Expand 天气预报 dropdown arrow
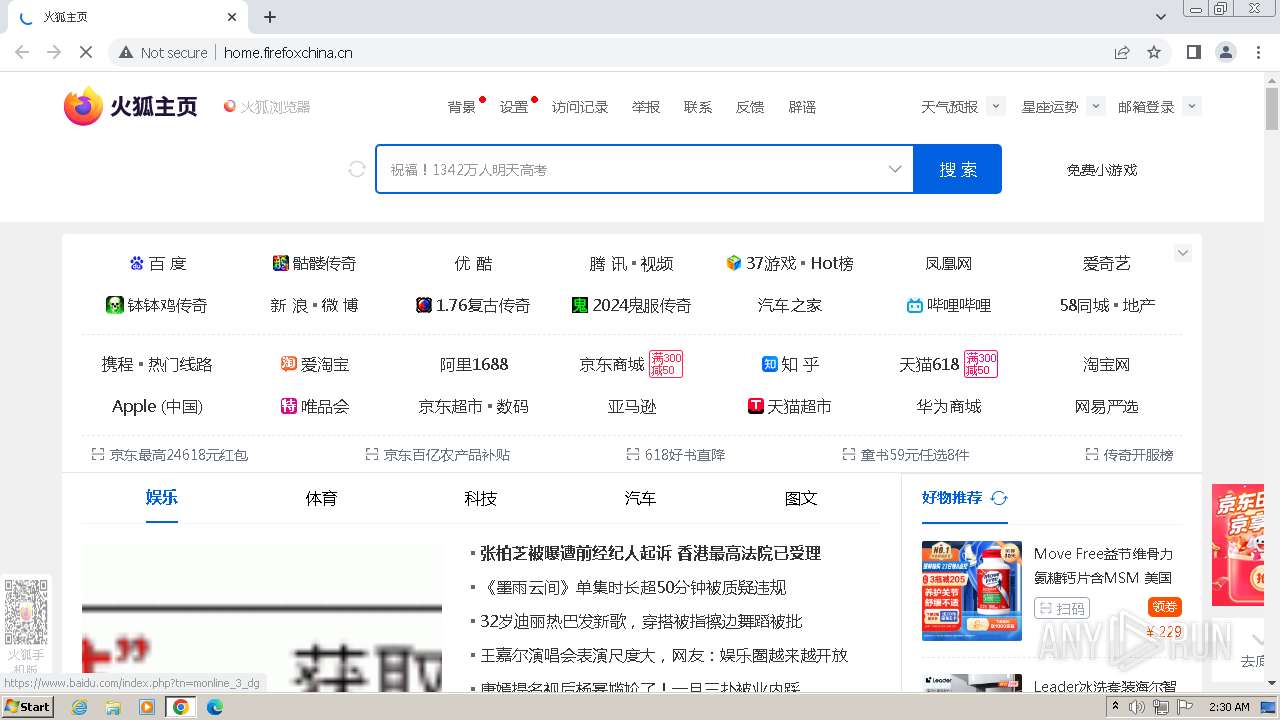This screenshot has width=1280, height=720. tap(995, 106)
